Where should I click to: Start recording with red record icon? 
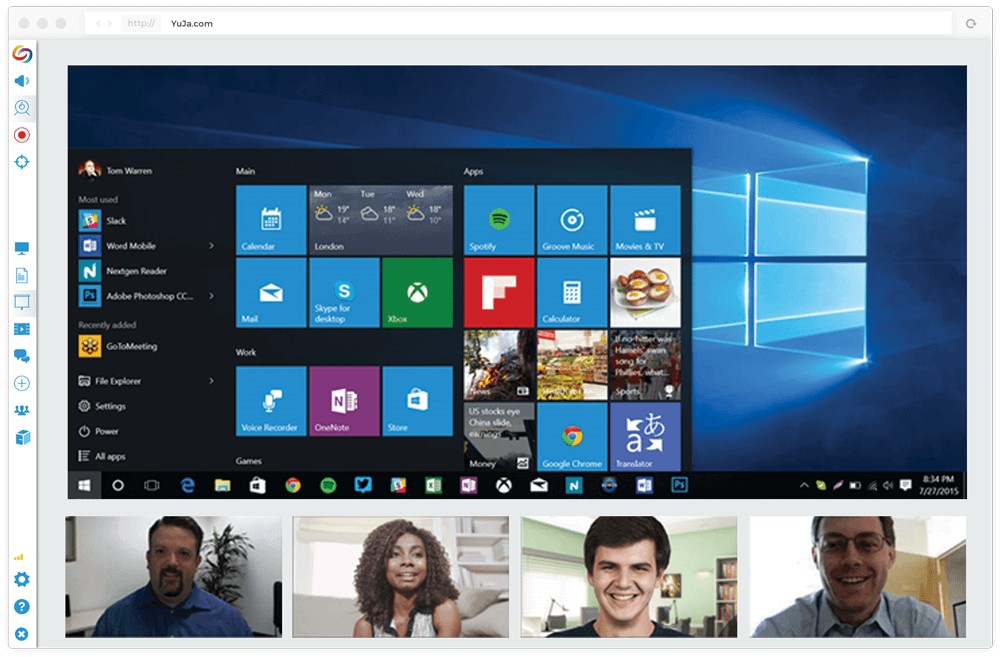pyautogui.click(x=22, y=135)
